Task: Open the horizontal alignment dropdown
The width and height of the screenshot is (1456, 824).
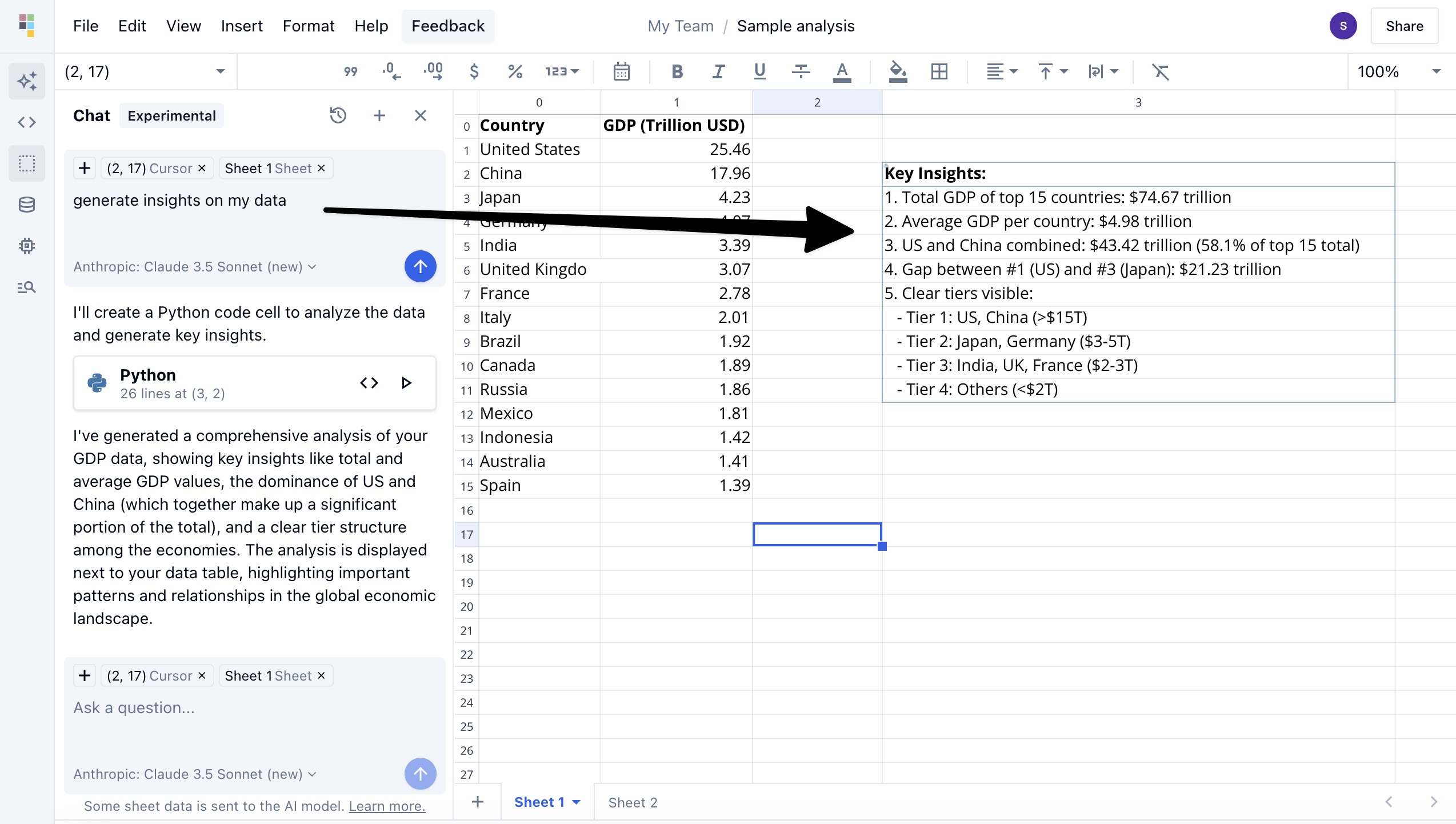Action: [1002, 71]
